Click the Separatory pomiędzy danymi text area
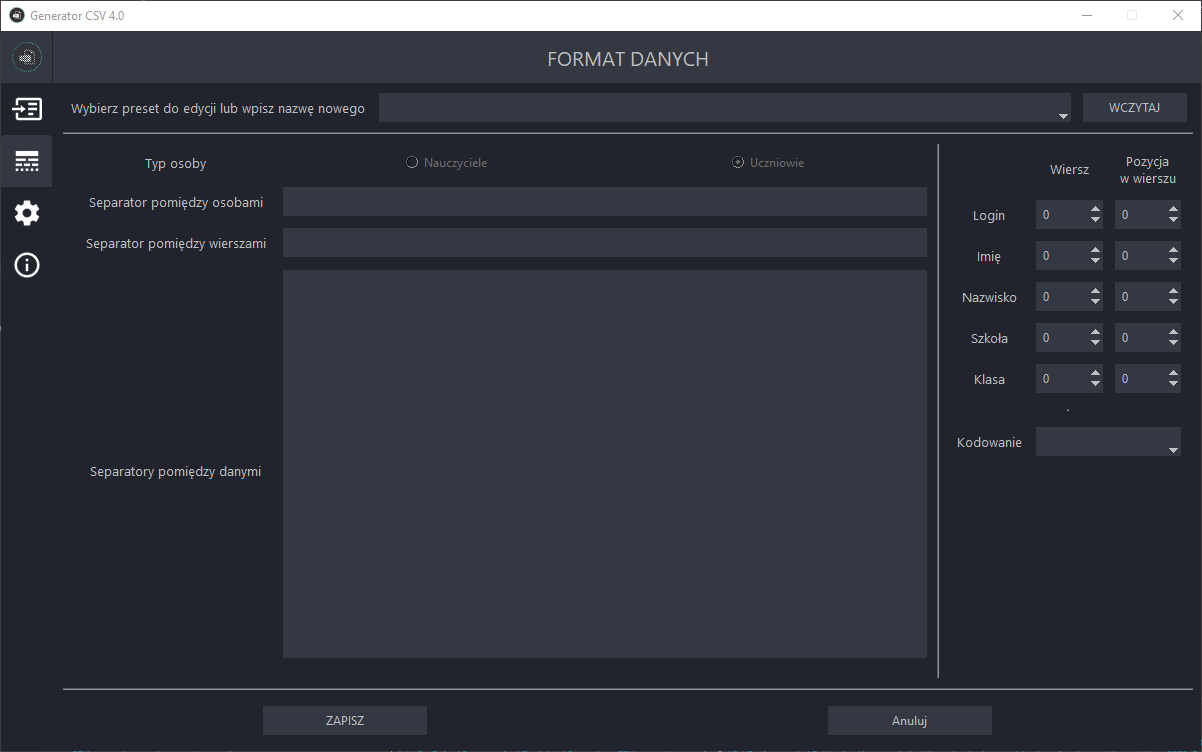 click(604, 464)
